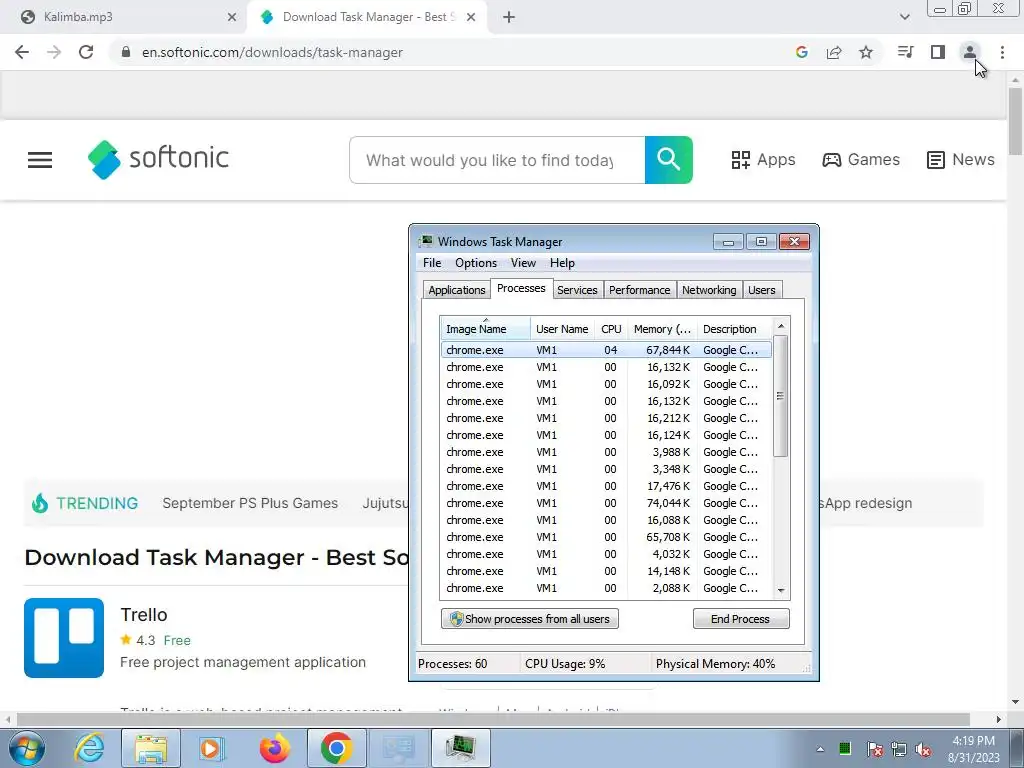
Task: Open File Explorer from taskbar
Action: [x=151, y=748]
